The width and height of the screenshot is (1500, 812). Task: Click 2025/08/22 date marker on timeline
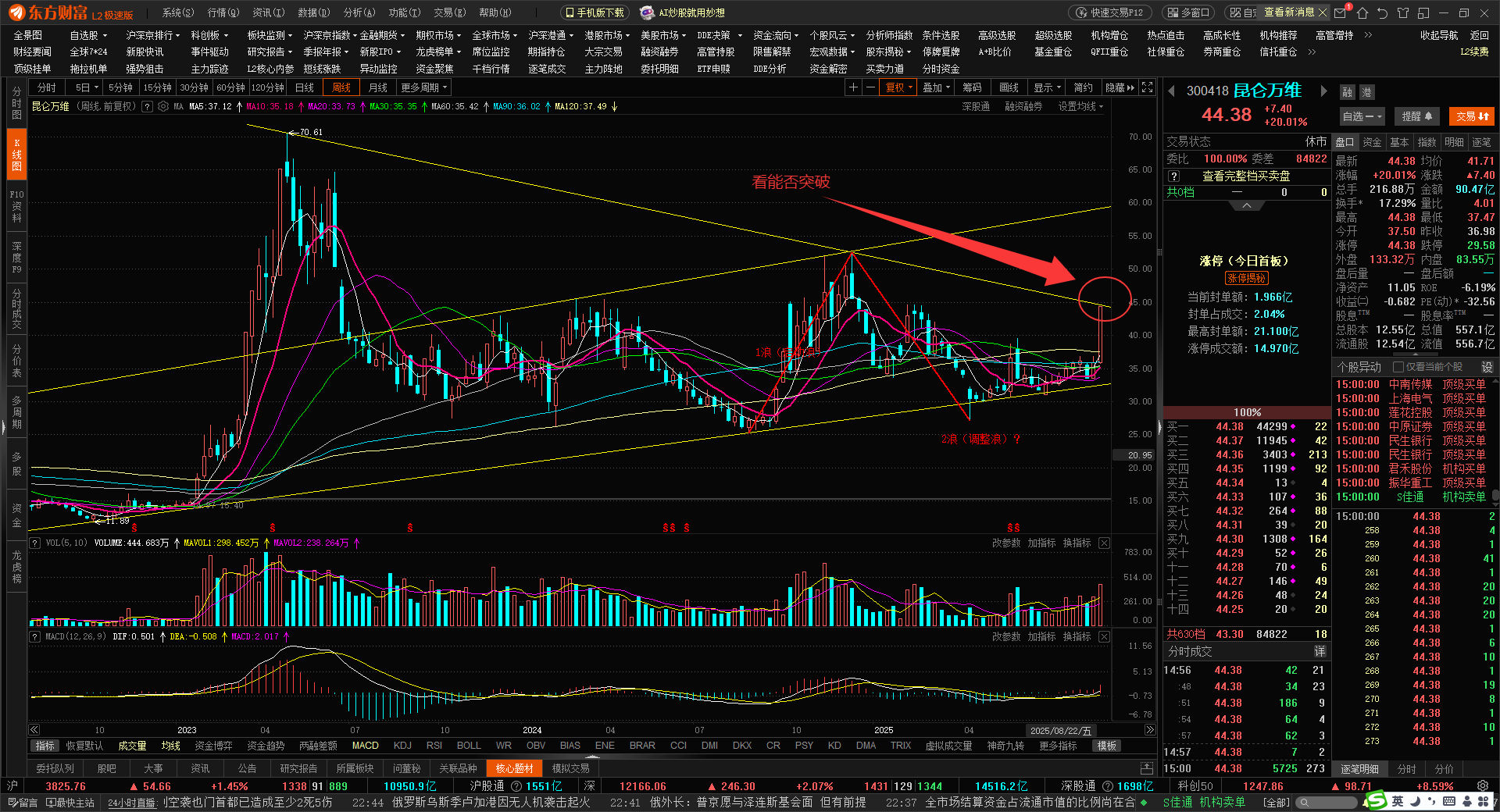click(1061, 731)
